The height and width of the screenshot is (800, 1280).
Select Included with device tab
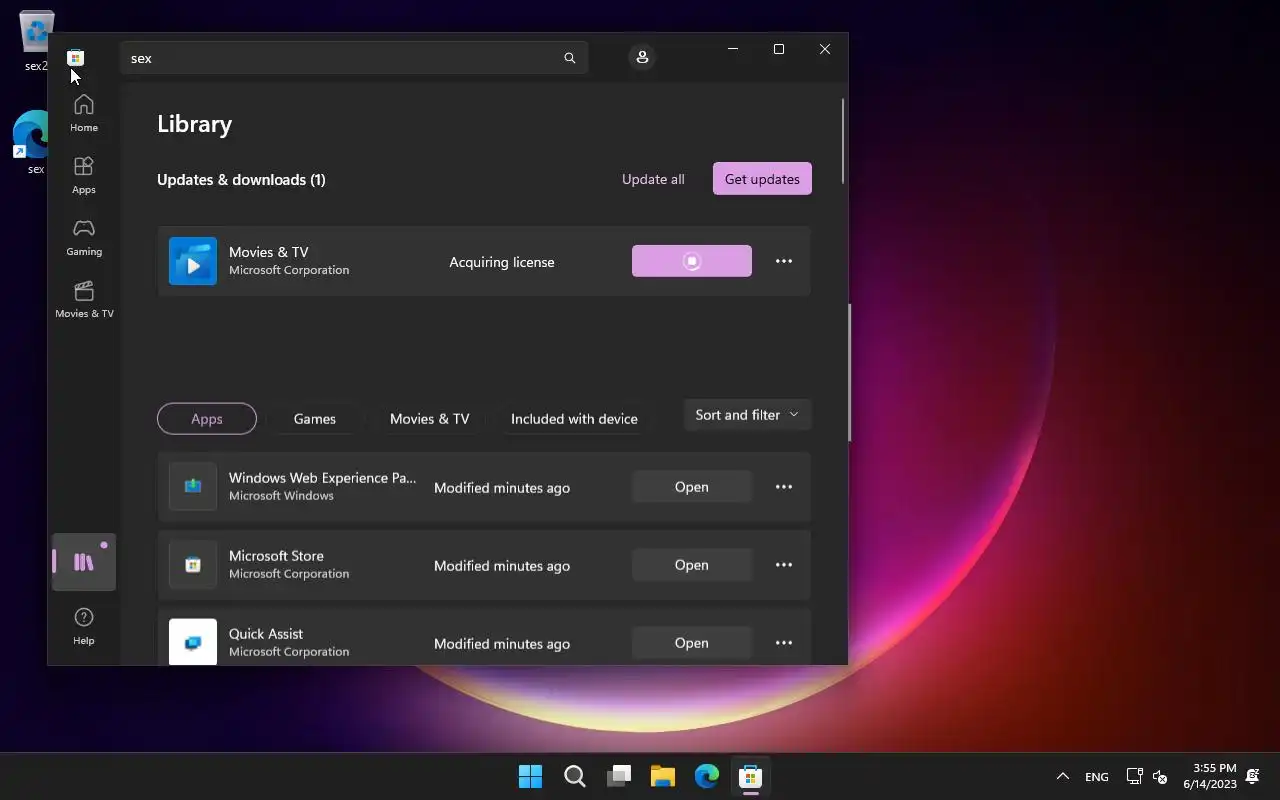(x=574, y=419)
